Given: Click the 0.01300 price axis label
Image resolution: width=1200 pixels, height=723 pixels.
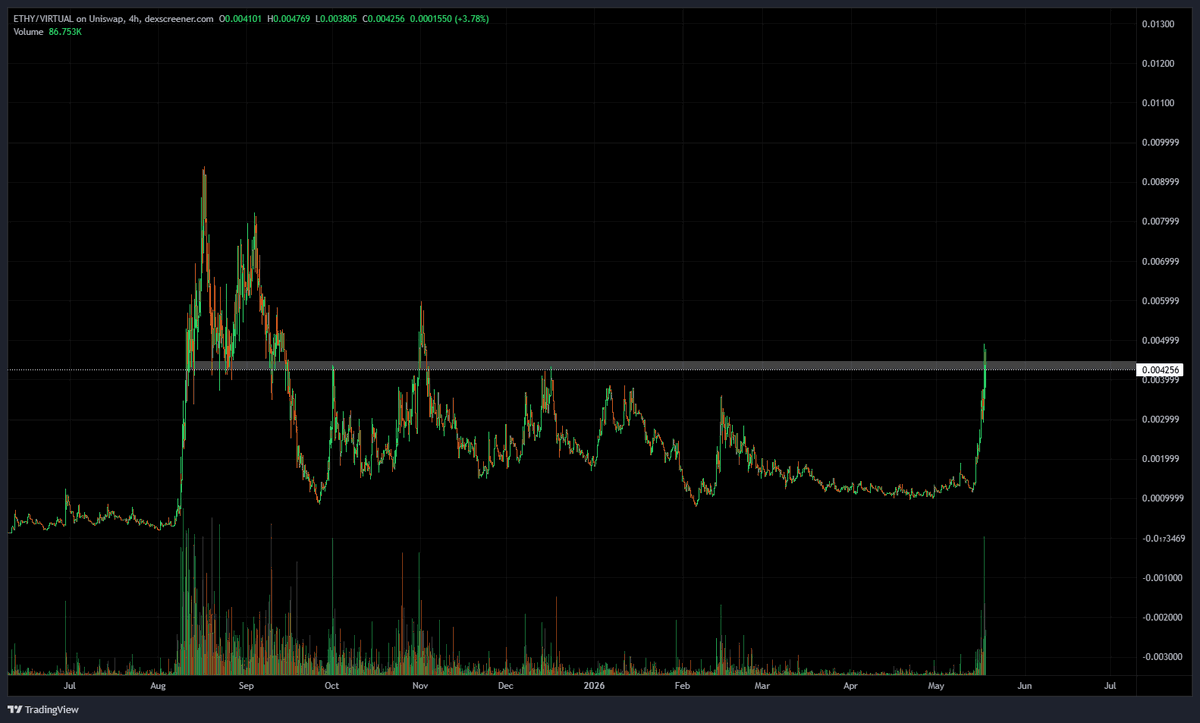Looking at the screenshot, I should coord(1158,24).
